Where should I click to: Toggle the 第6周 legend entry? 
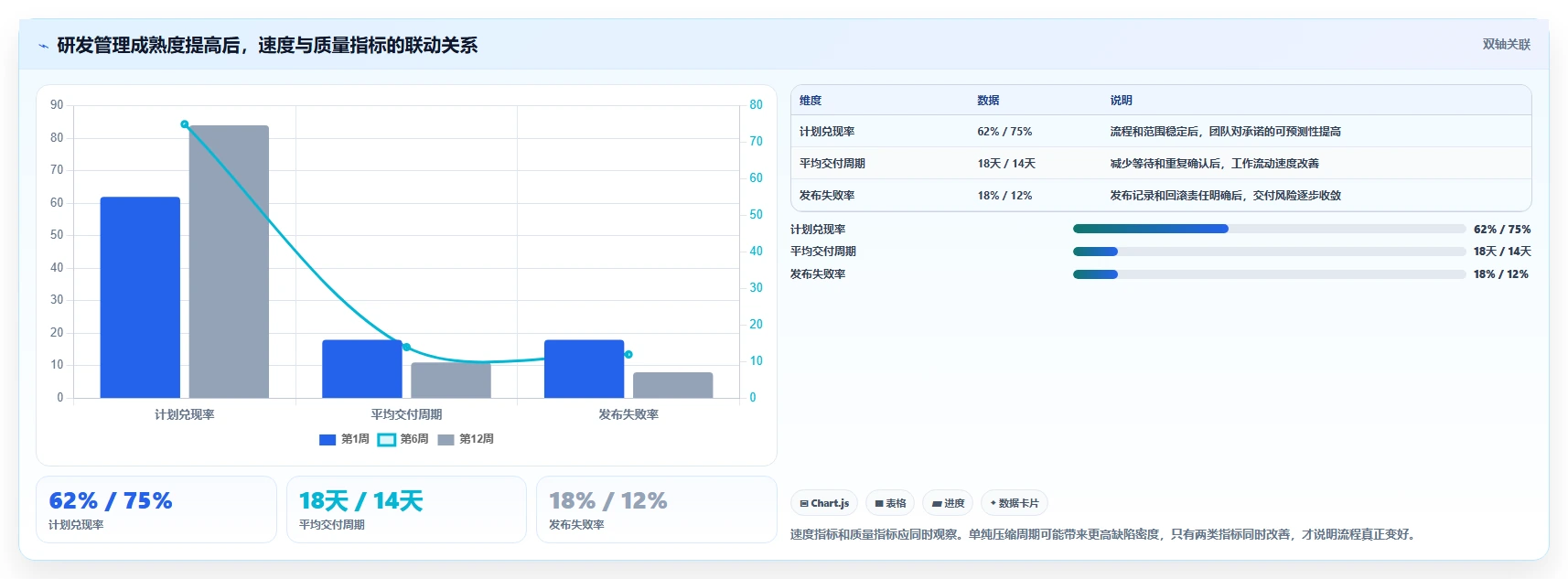pos(403,439)
